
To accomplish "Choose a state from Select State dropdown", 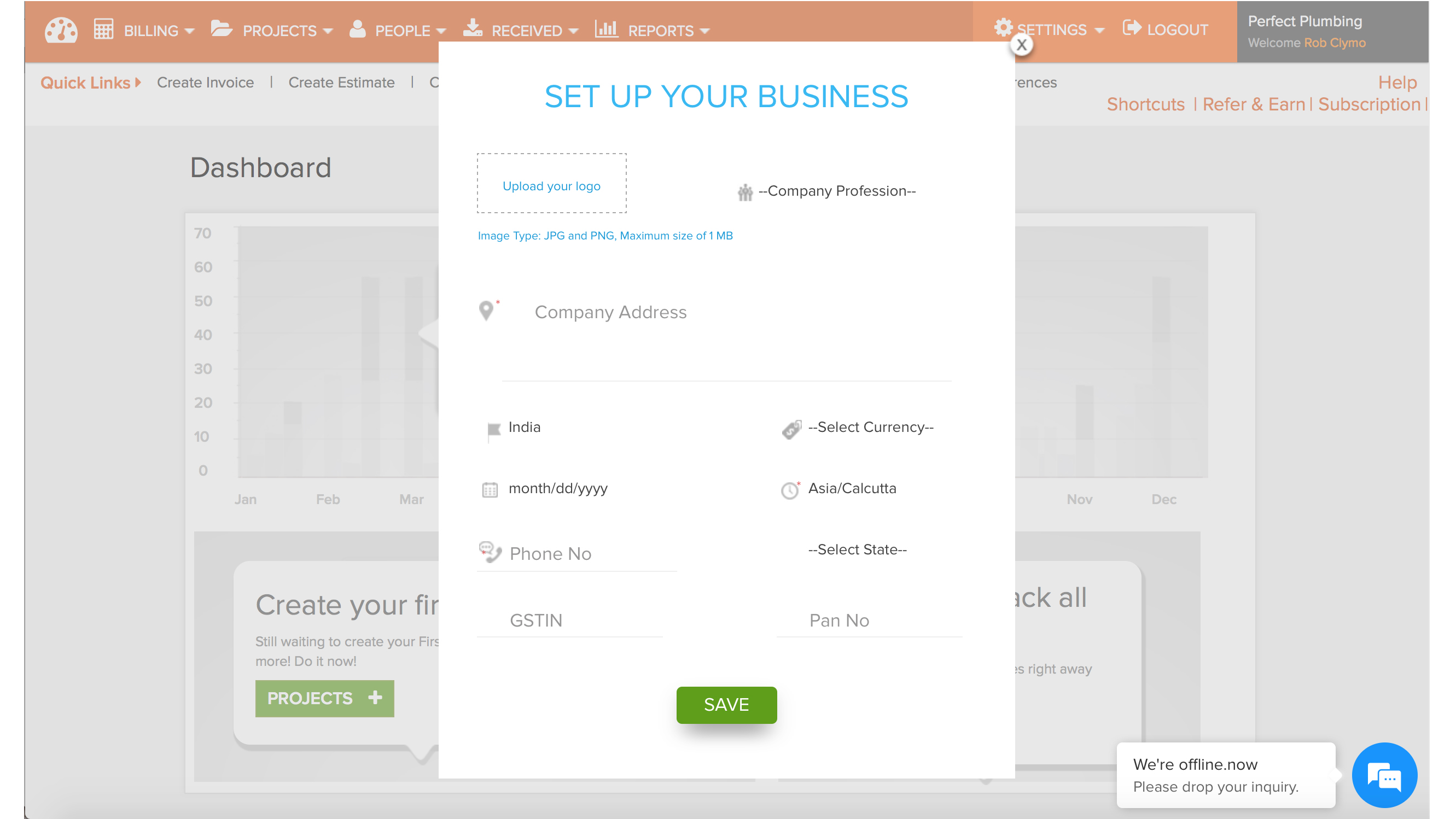I will point(857,549).
